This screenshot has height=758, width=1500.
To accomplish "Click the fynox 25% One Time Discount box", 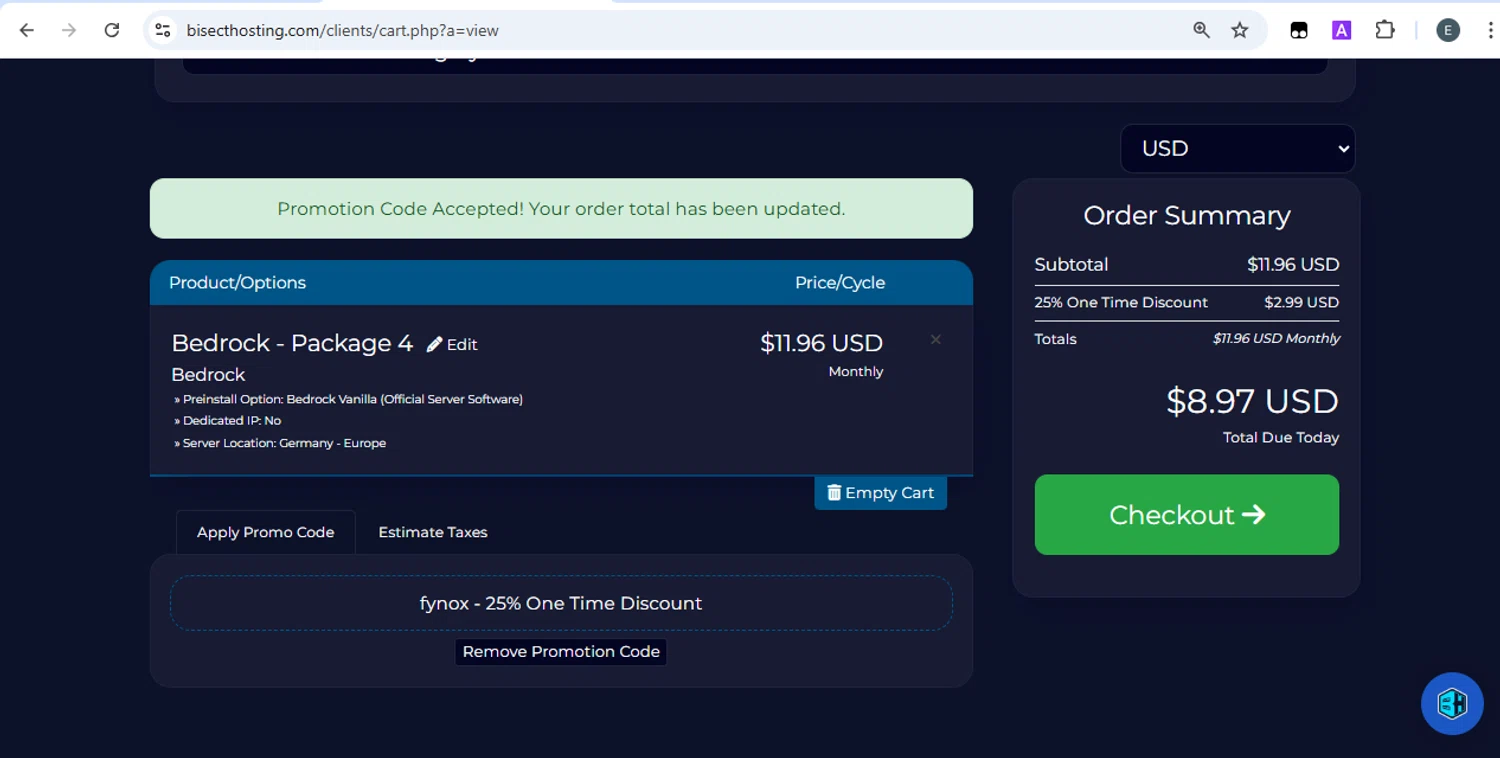I will click(561, 603).
